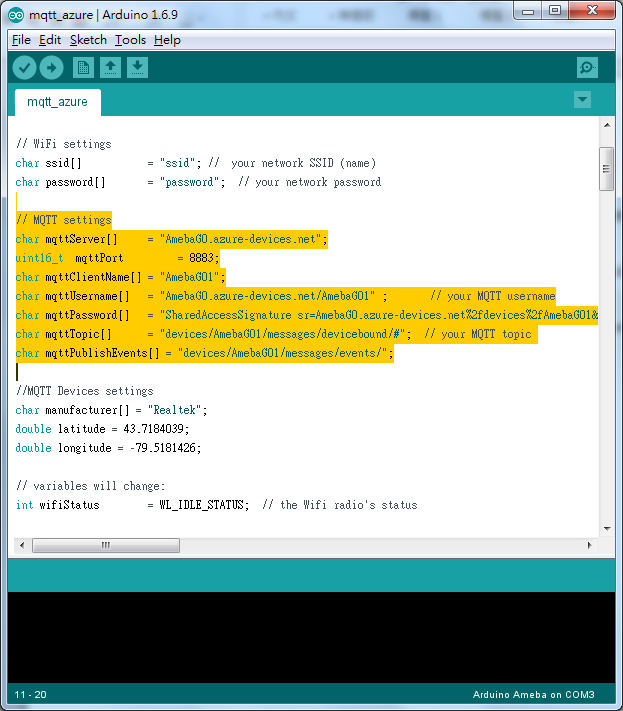The image size is (623, 711).
Task: Open the Help menu
Action: tap(167, 40)
